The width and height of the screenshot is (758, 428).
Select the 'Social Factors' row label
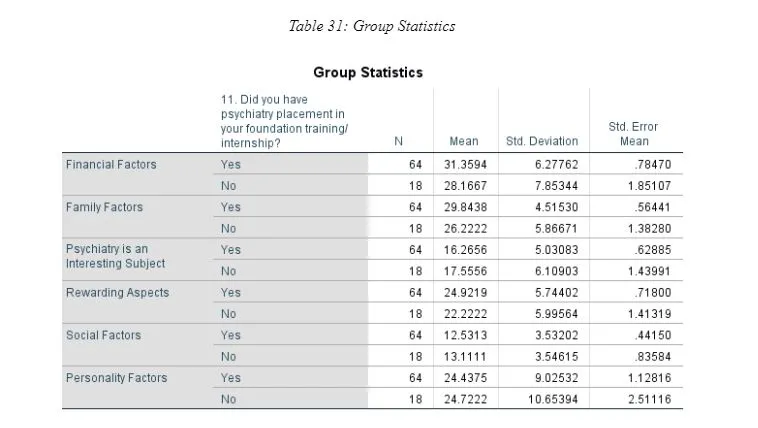tap(104, 335)
